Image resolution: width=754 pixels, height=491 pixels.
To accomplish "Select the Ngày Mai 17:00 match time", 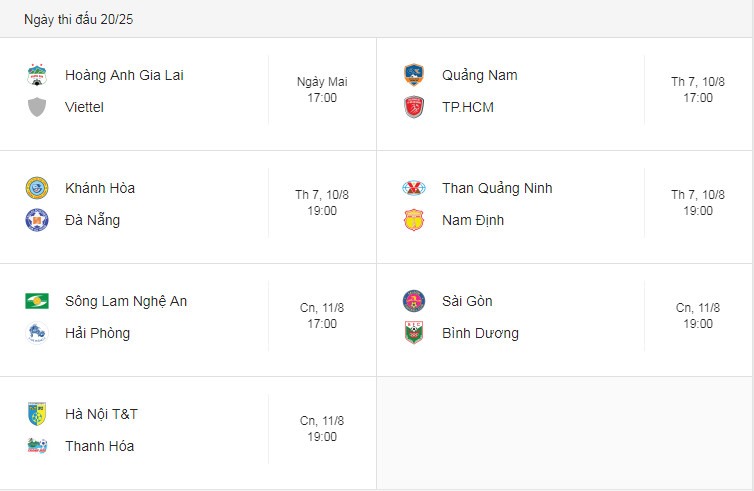I will point(322,89).
